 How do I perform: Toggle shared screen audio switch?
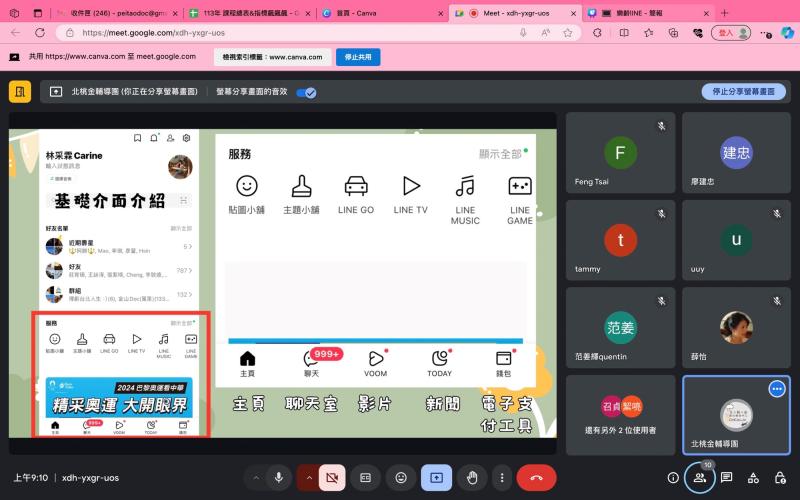click(307, 92)
